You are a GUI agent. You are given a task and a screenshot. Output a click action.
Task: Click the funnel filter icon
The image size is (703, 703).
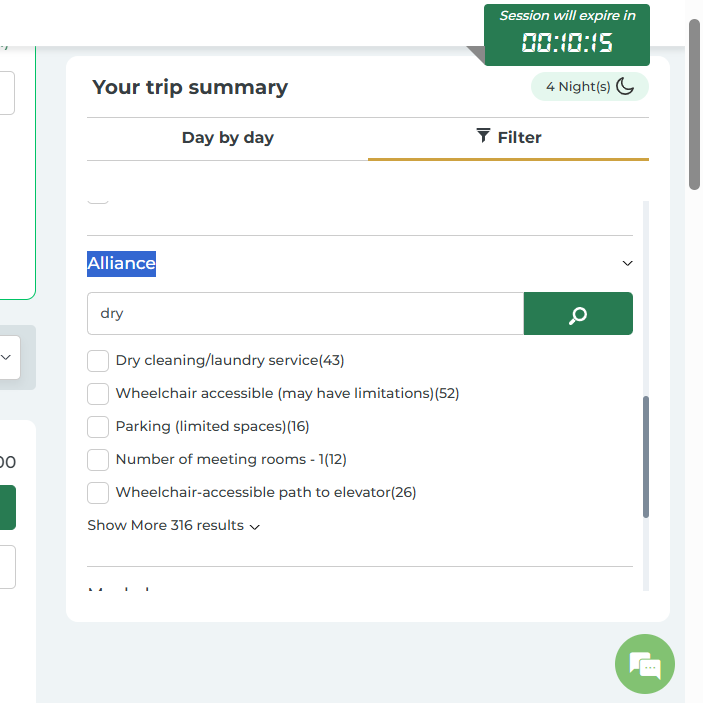(484, 136)
